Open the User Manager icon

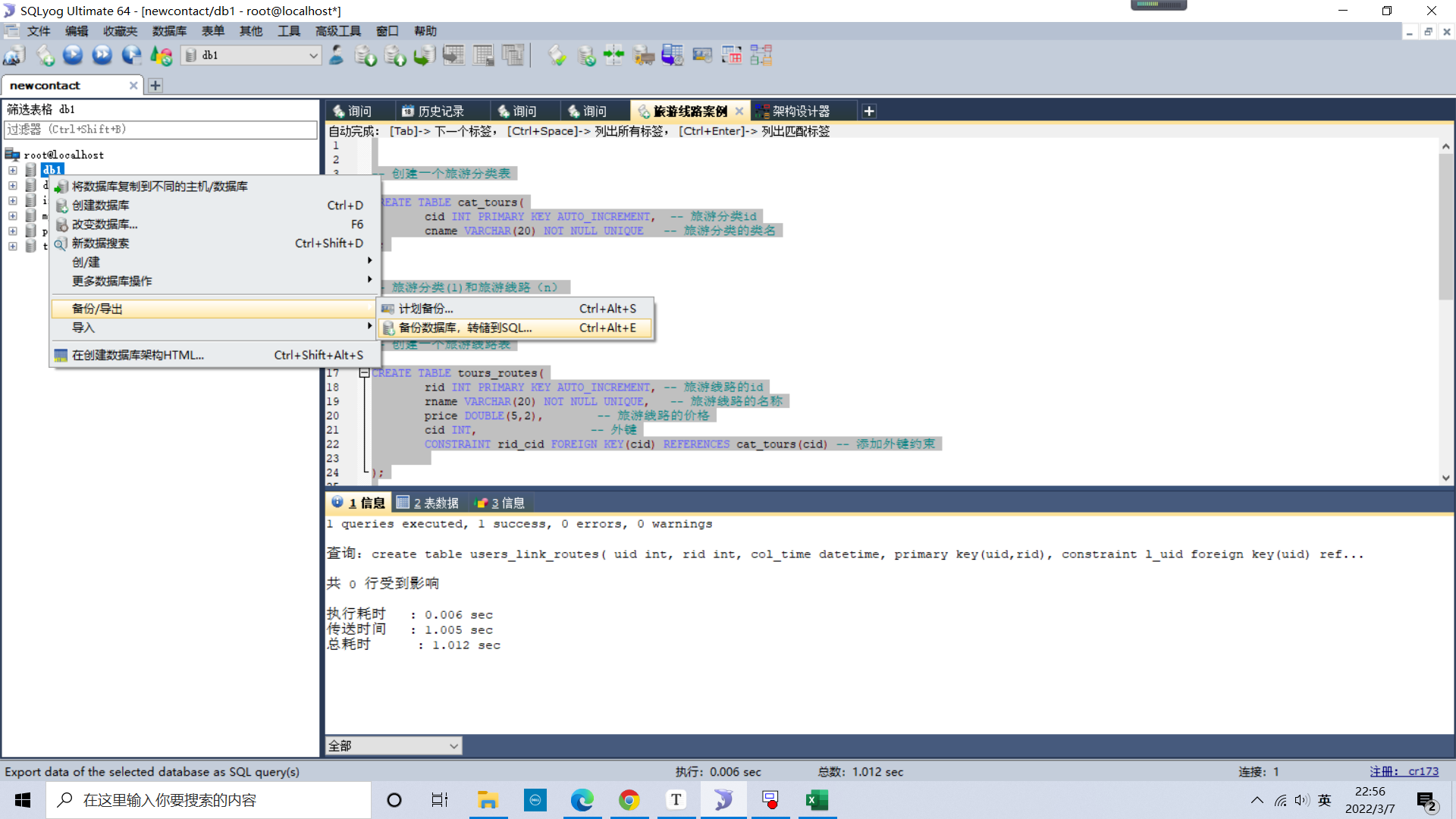pyautogui.click(x=337, y=55)
